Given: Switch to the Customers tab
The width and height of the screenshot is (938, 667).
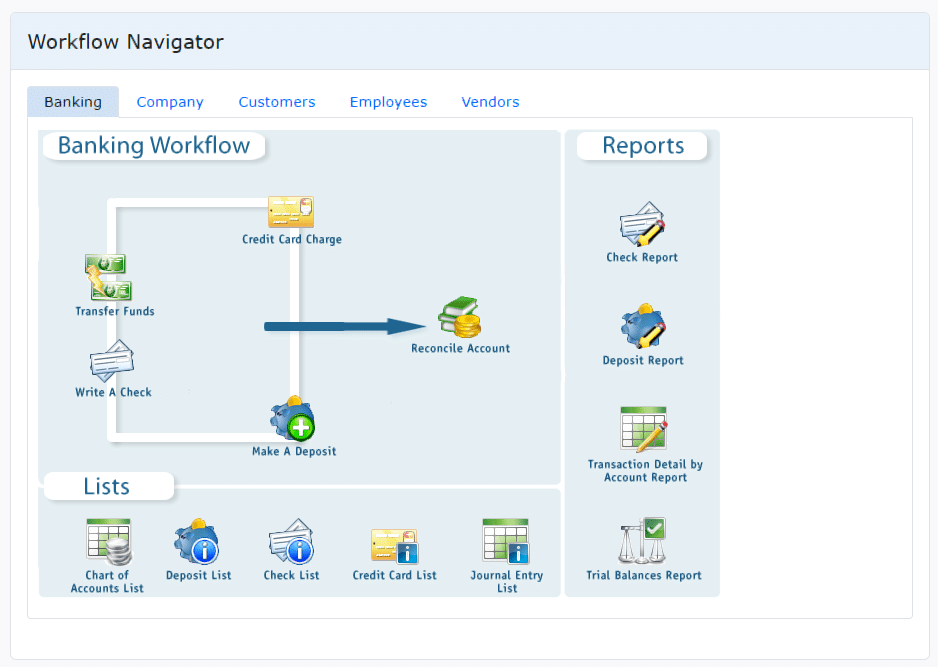Looking at the screenshot, I should point(277,102).
